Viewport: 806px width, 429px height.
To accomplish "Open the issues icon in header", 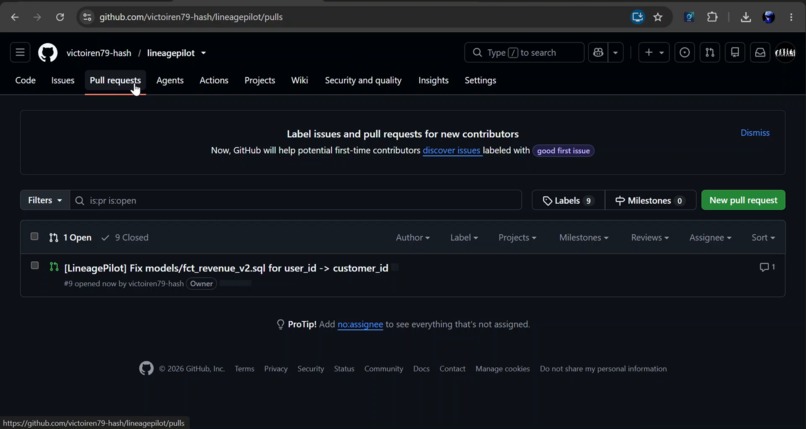I will point(685,52).
